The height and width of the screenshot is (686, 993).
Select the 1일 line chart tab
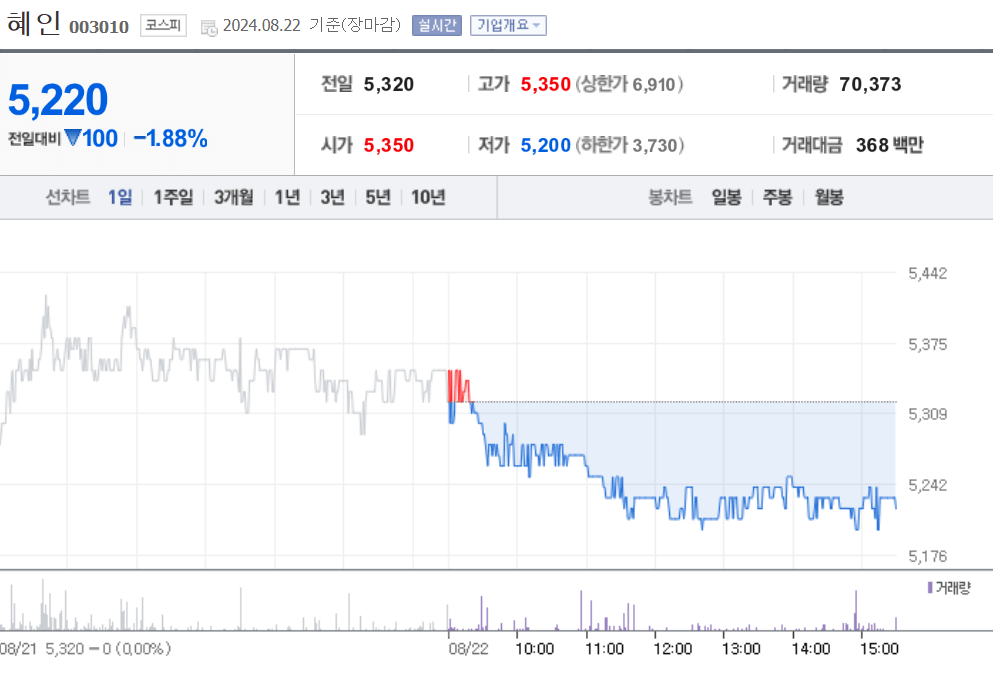point(120,197)
